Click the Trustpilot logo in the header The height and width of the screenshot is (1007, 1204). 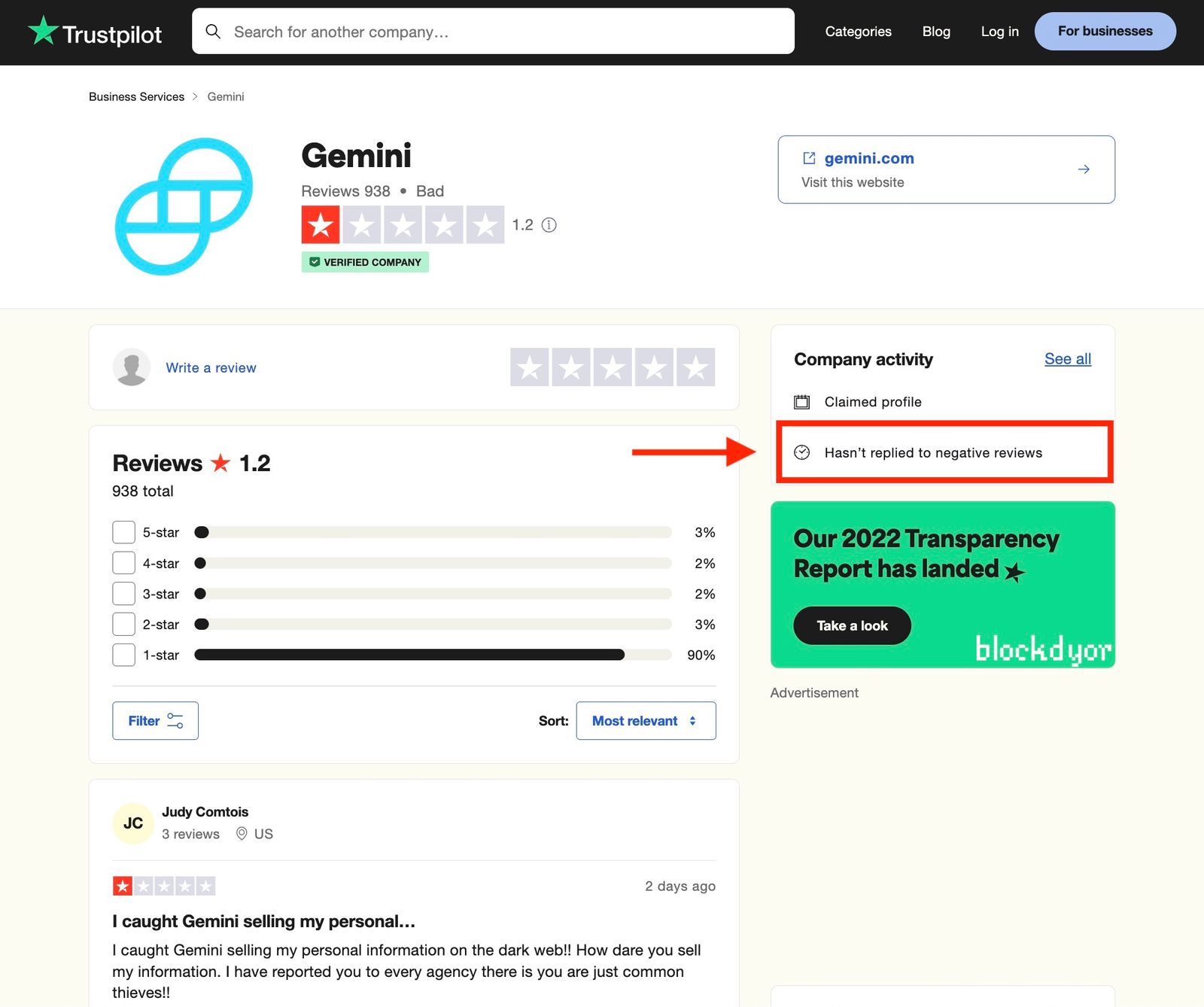[95, 32]
